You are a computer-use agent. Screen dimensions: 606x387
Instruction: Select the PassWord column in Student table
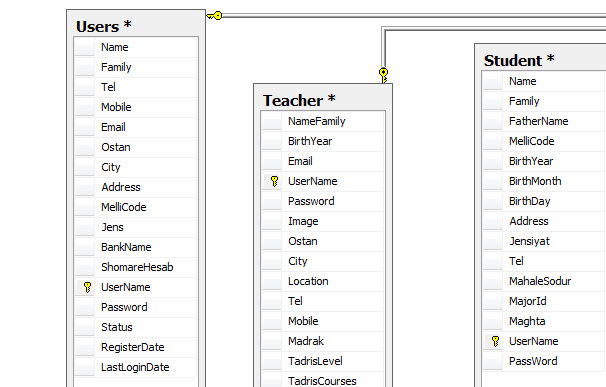click(544, 361)
